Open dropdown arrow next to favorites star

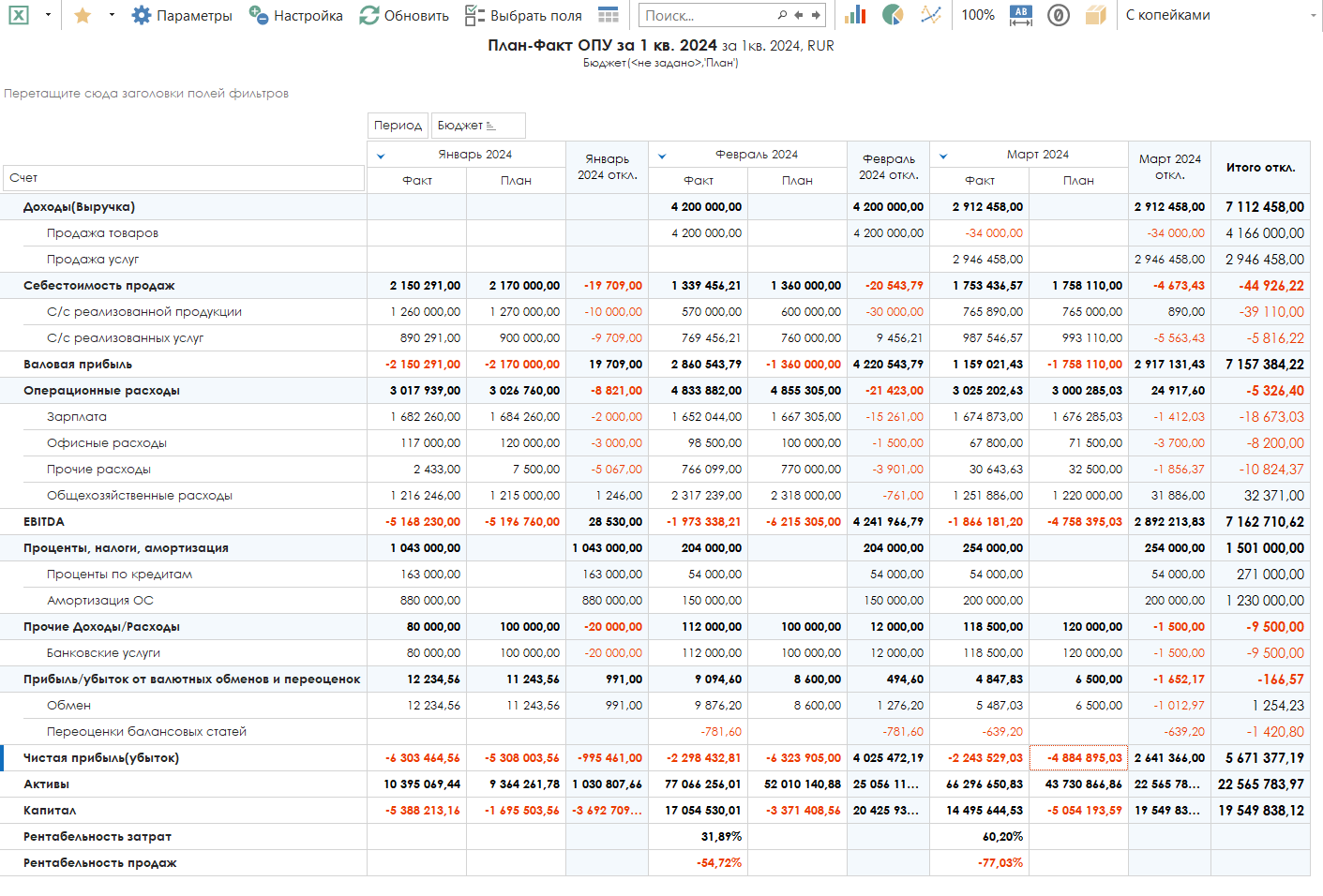[x=112, y=15]
